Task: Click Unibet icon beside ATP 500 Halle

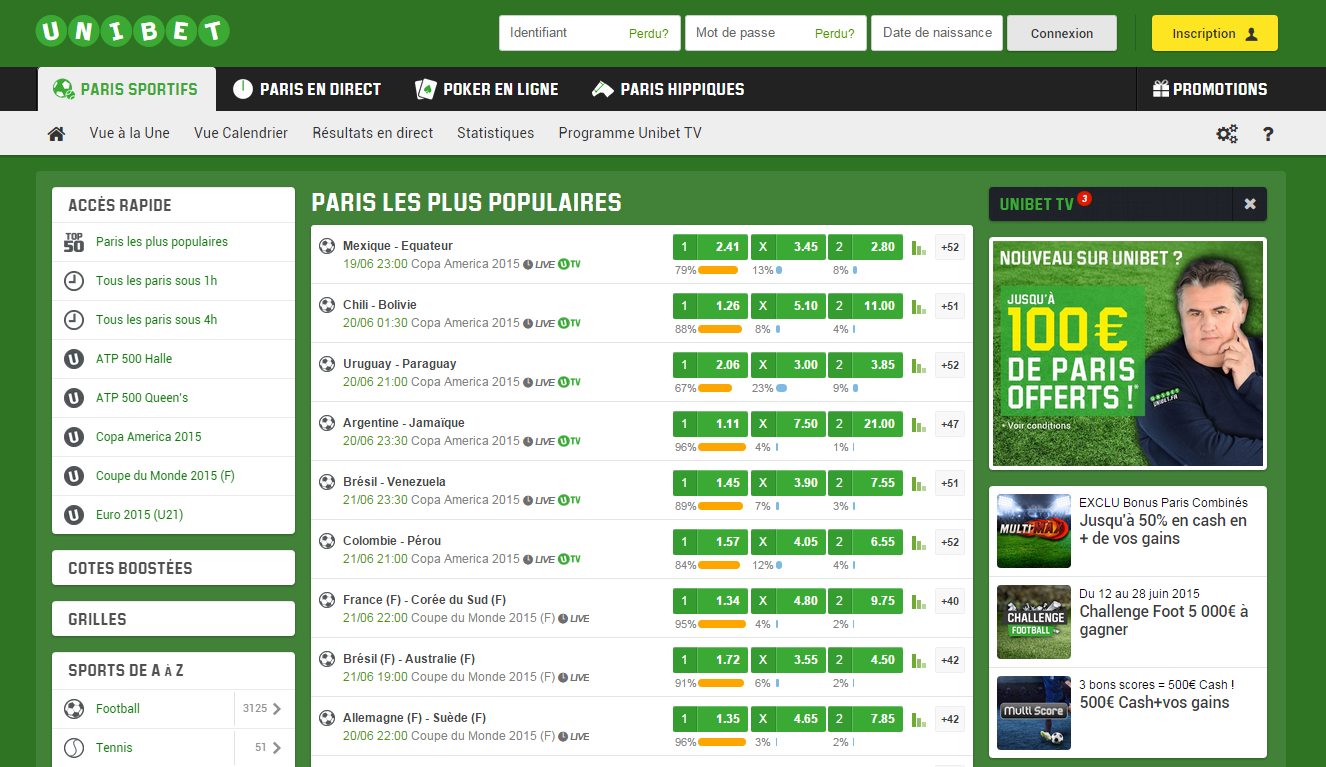Action: 74,359
